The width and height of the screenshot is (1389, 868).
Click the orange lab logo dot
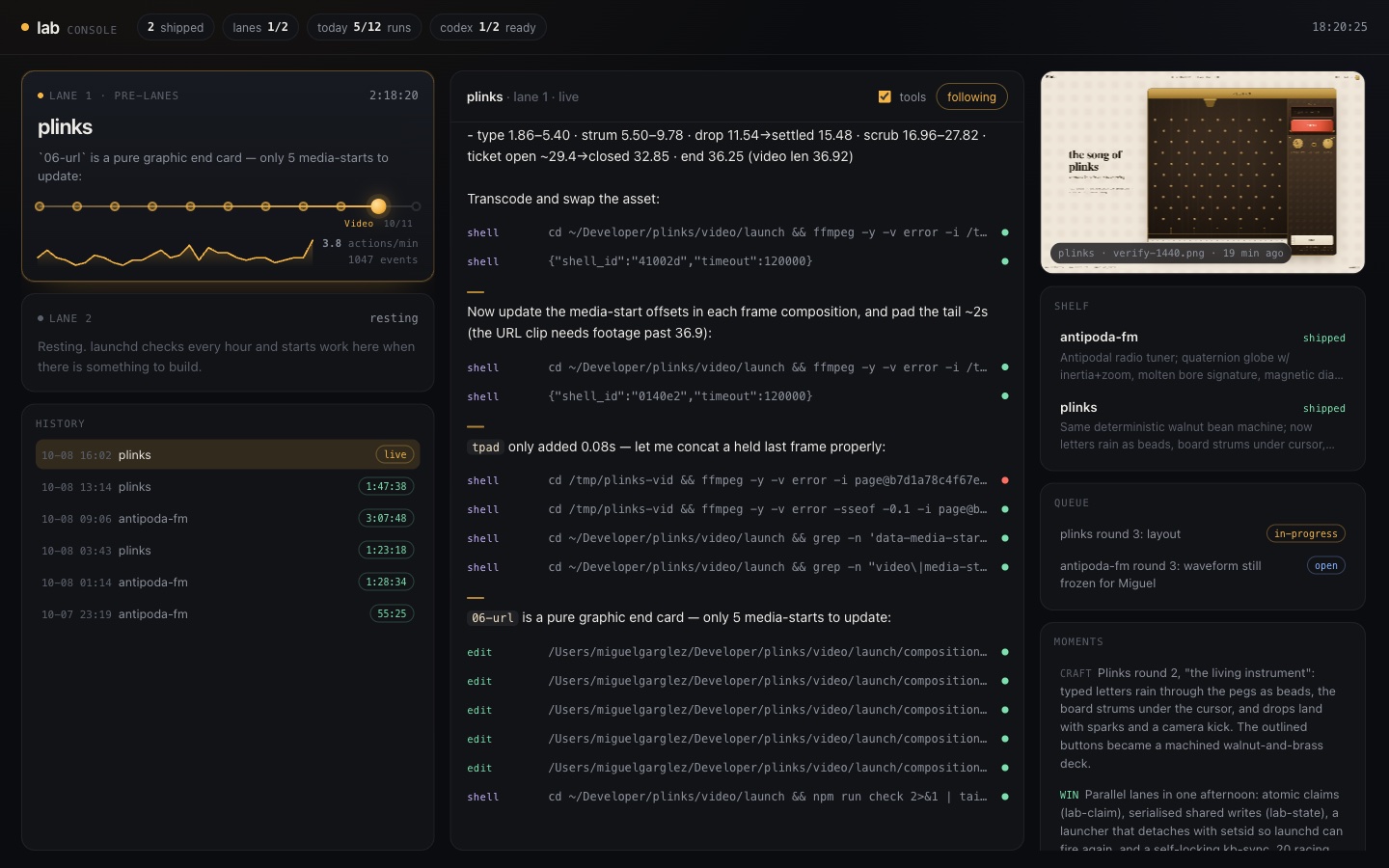point(25,28)
